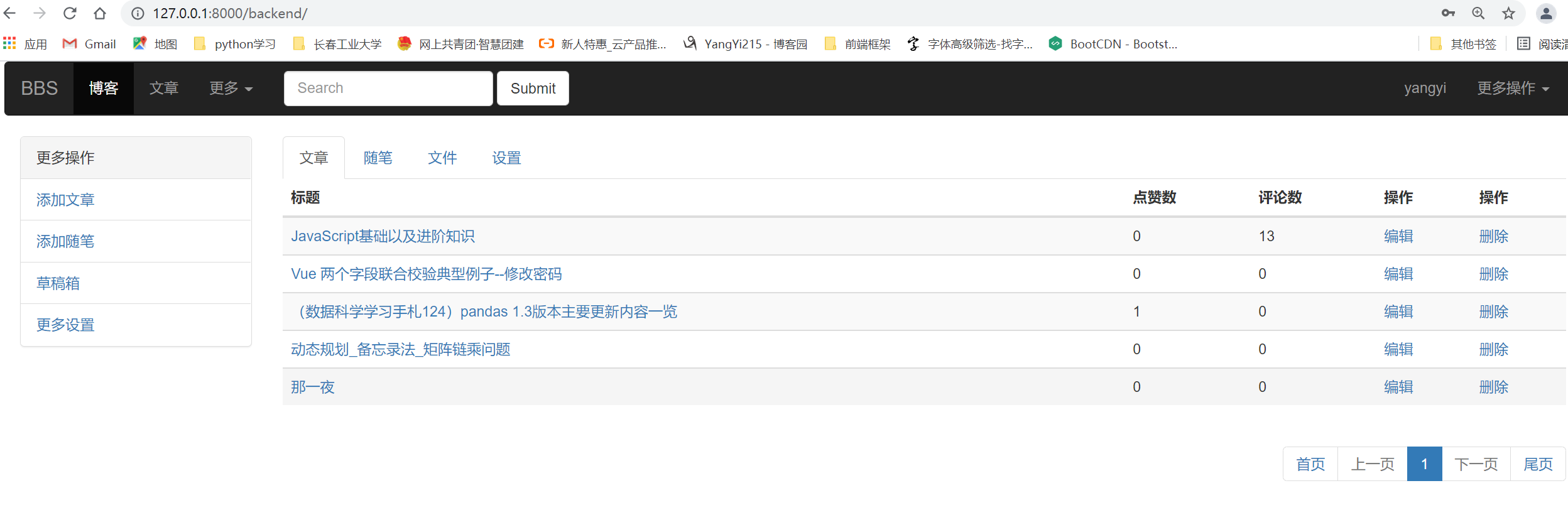Image resolution: width=1568 pixels, height=515 pixels.
Task: Go to 下一页 in pagination
Action: point(1476,464)
